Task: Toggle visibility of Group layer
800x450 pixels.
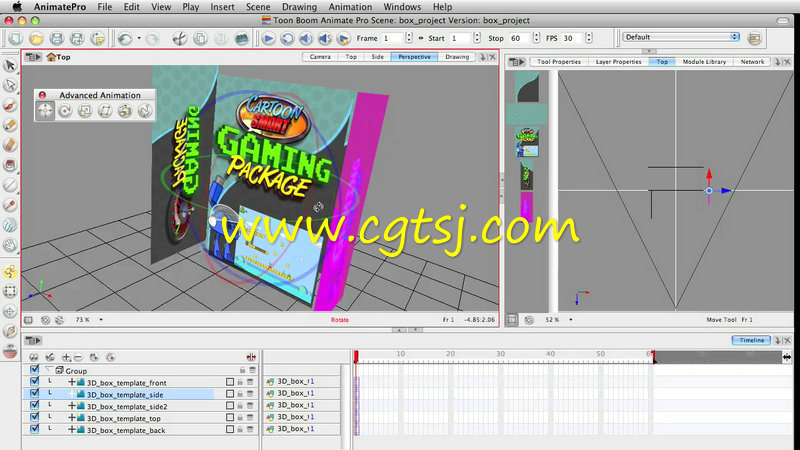Action: pyautogui.click(x=34, y=369)
